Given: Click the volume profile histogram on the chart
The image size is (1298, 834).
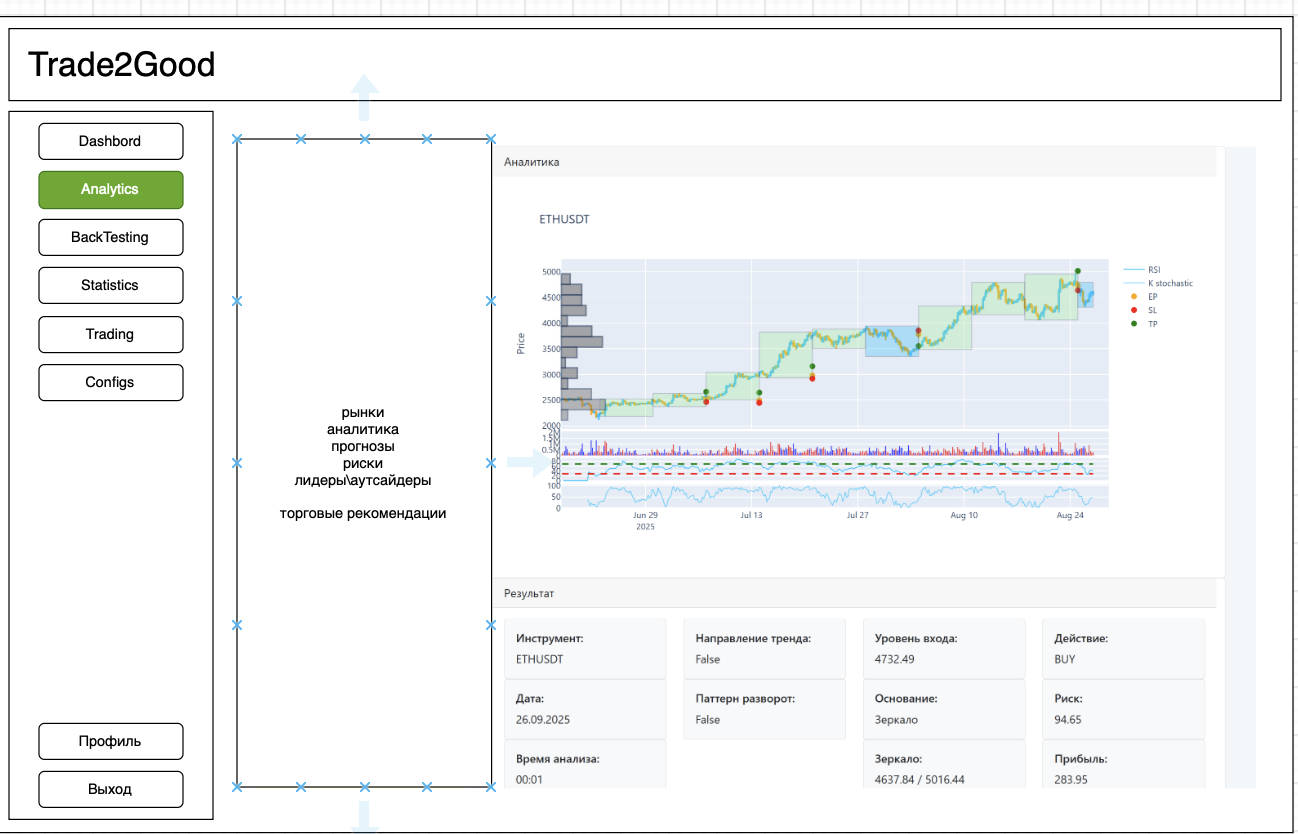Looking at the screenshot, I should [578, 340].
